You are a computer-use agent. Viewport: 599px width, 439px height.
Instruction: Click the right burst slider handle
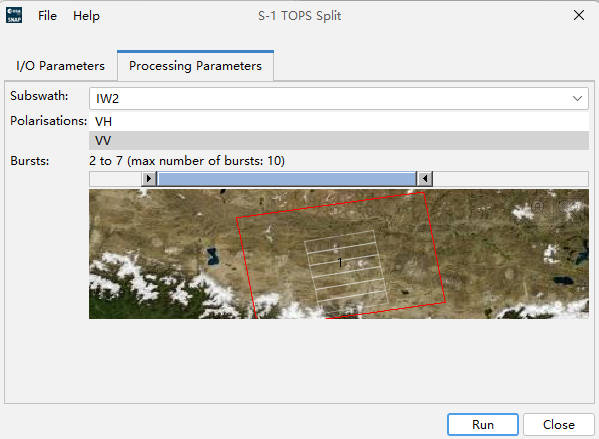pyautogui.click(x=425, y=178)
